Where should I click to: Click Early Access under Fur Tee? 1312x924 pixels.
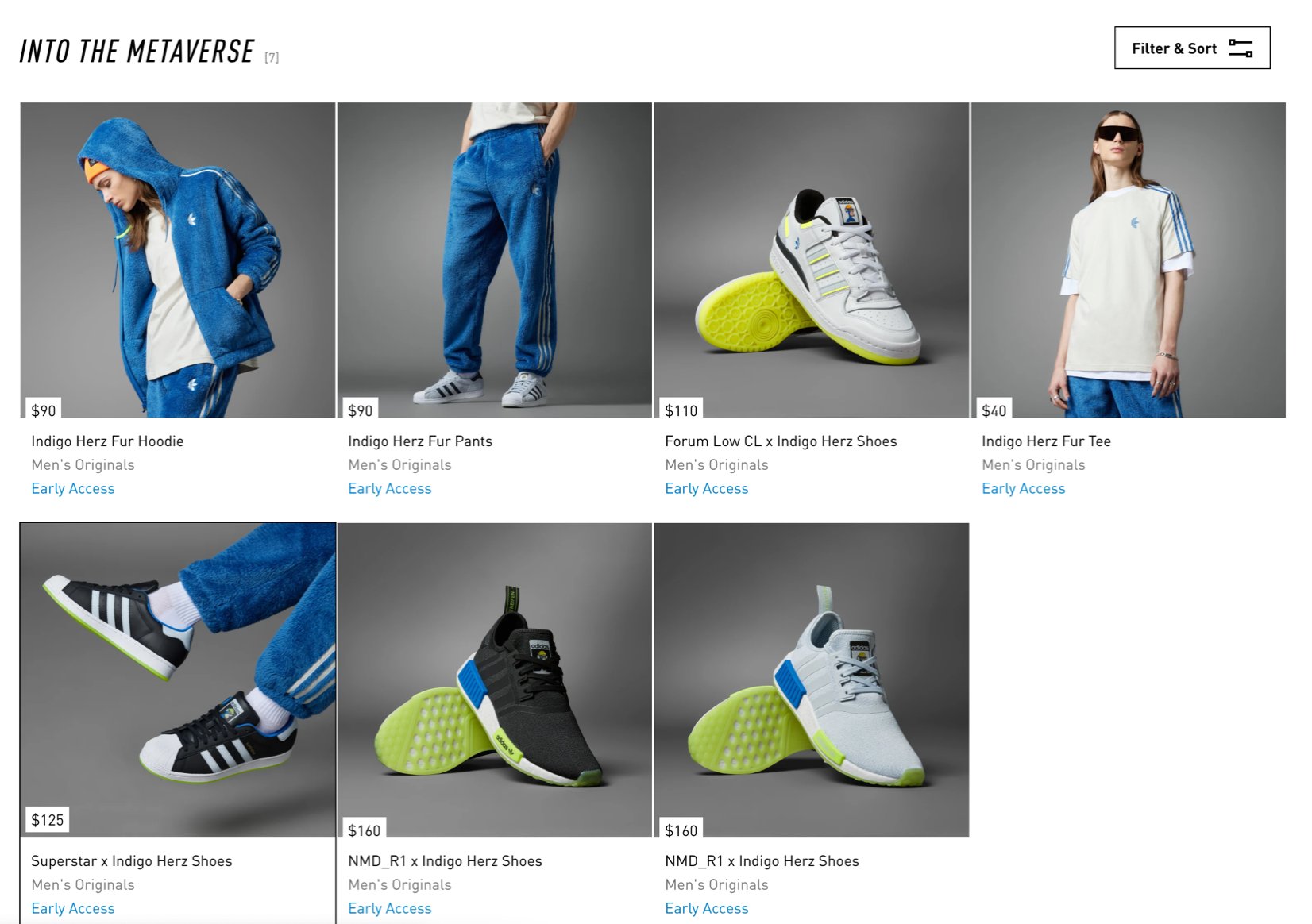(1023, 489)
